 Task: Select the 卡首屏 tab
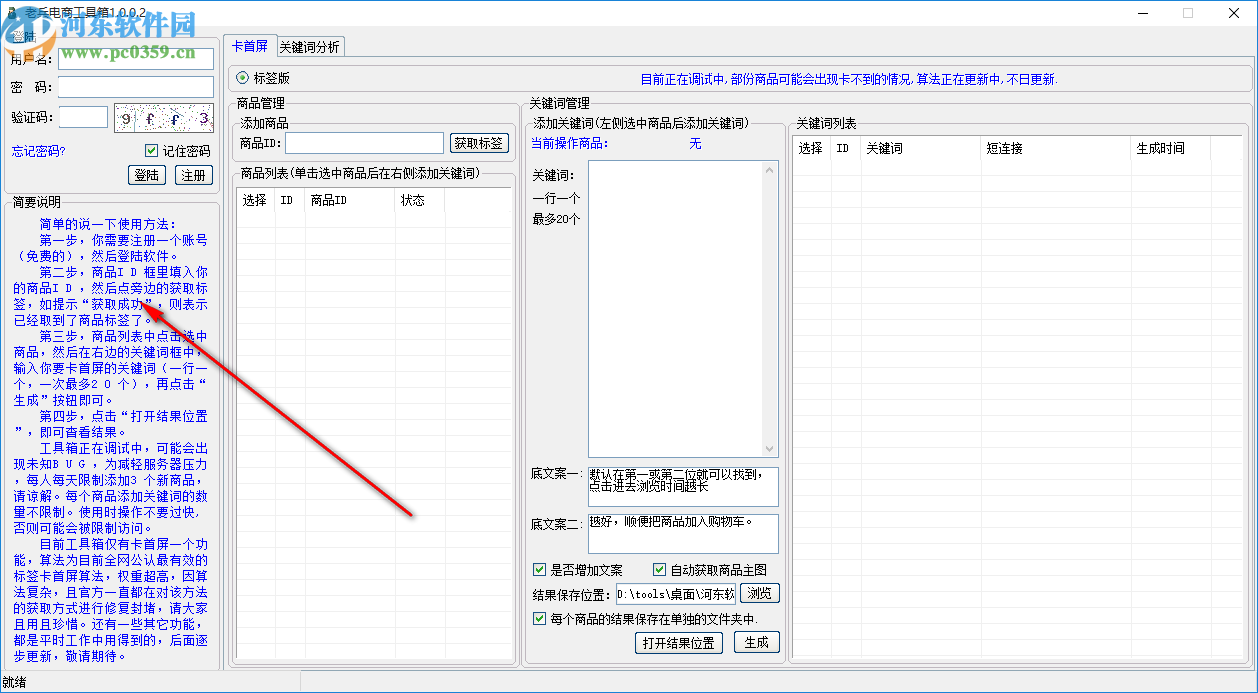click(250, 46)
